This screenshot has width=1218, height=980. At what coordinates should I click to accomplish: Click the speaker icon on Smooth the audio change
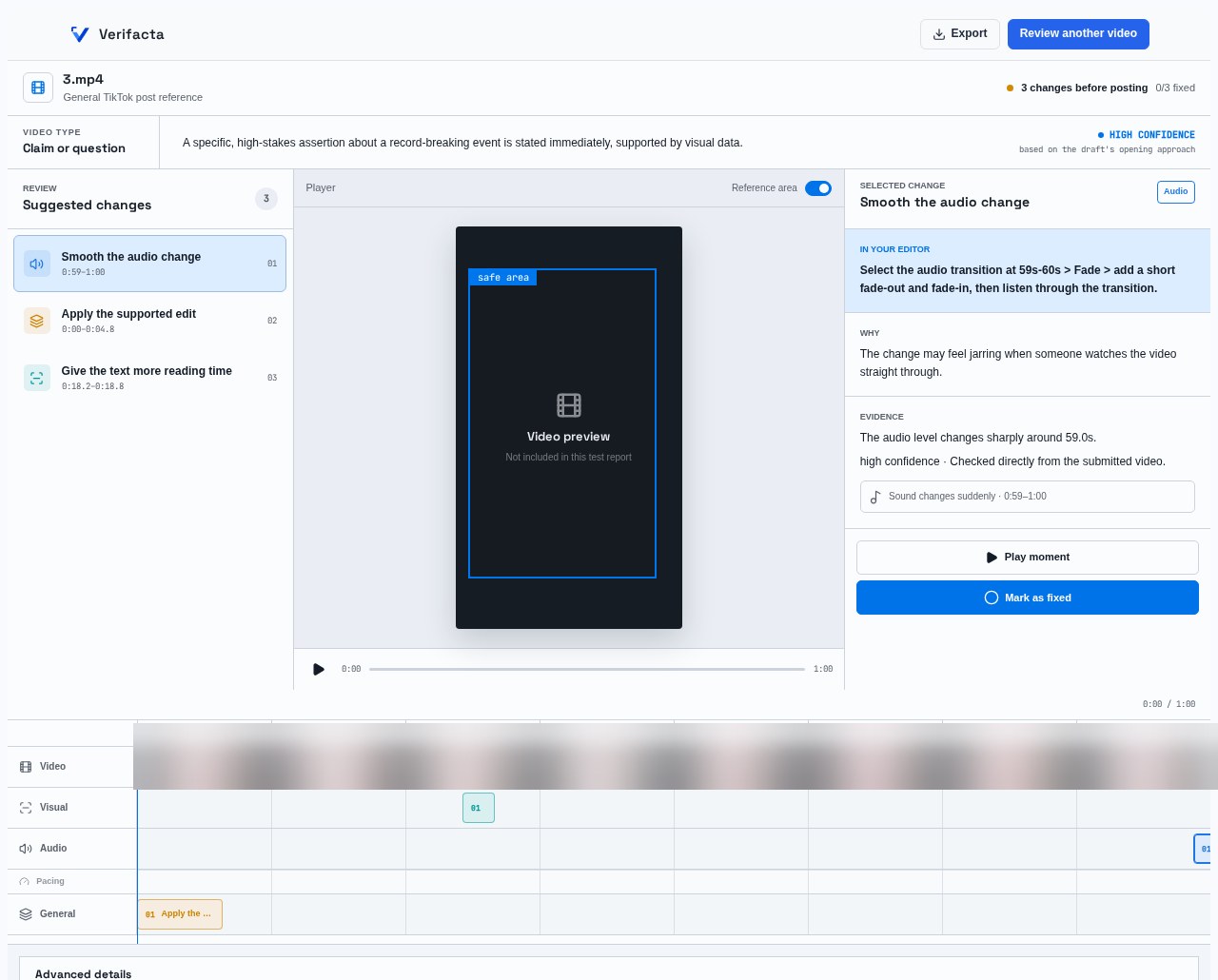tap(37, 264)
